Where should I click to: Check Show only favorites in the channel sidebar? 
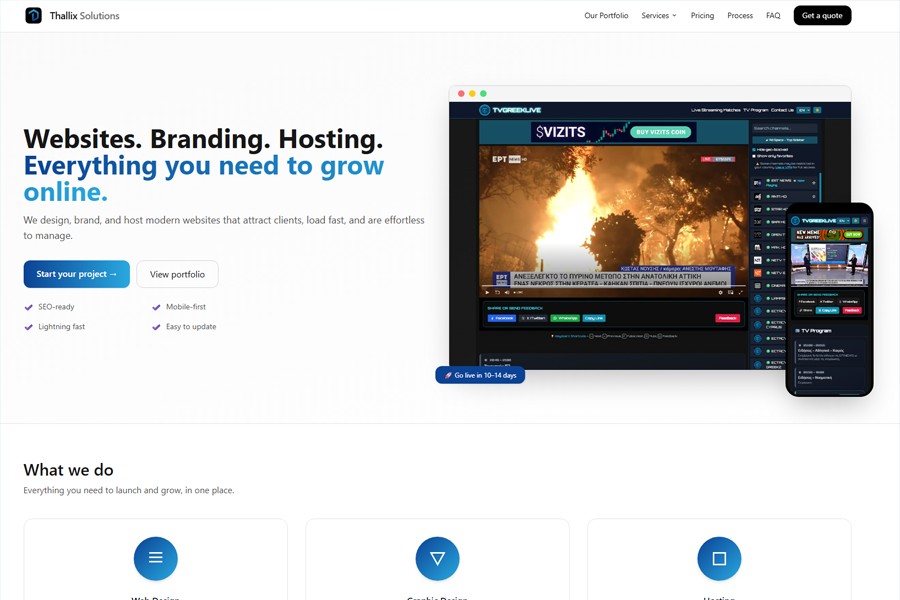(754, 156)
